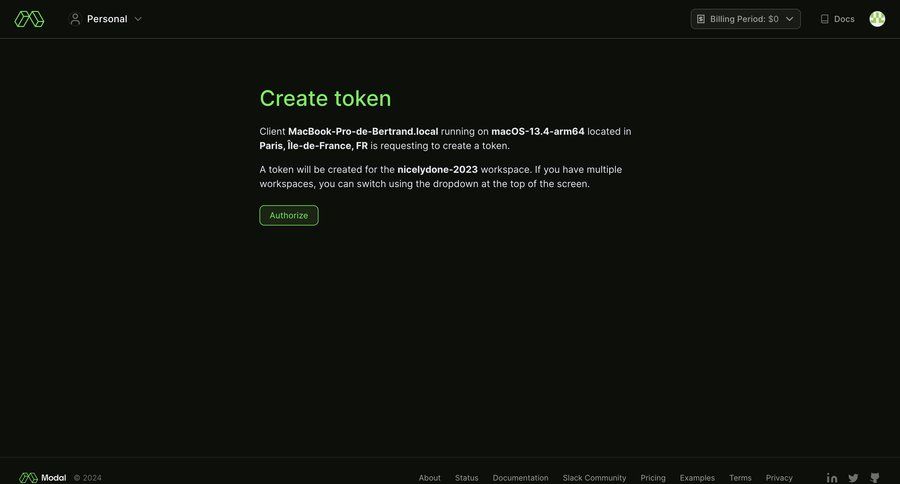Go to the About page in footer
Viewport: 900px width, 484px height.
point(429,478)
